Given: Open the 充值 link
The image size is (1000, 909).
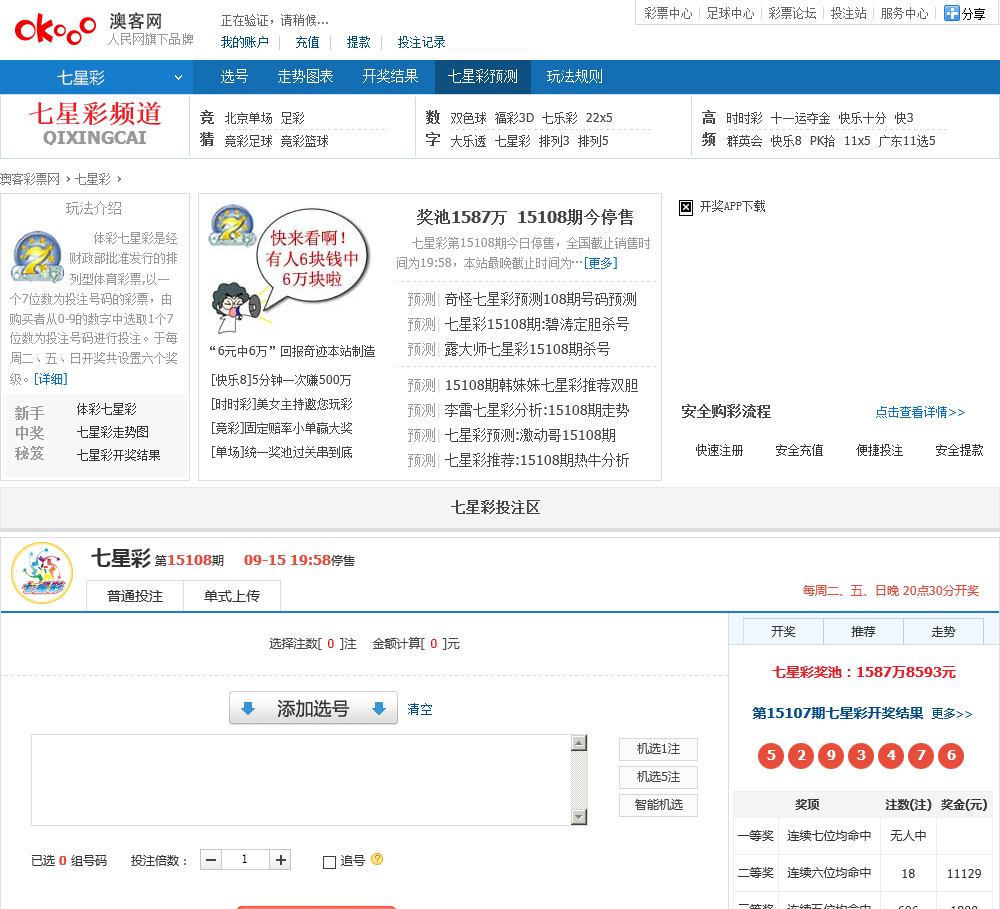Looking at the screenshot, I should click(x=307, y=42).
